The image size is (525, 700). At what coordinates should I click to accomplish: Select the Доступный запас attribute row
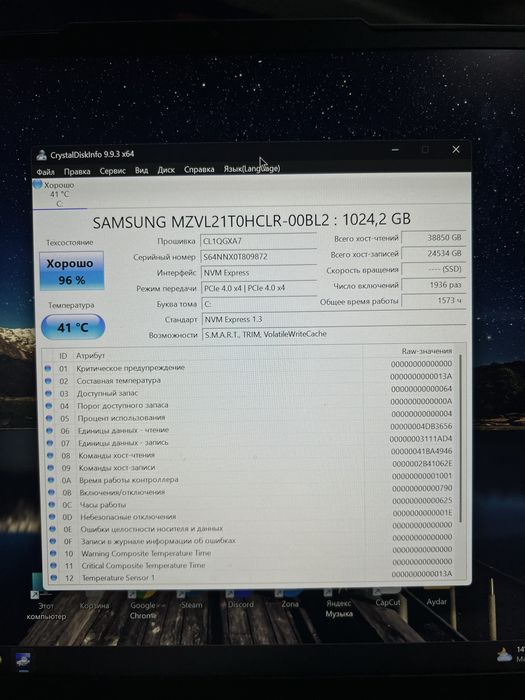pyautogui.click(x=249, y=393)
